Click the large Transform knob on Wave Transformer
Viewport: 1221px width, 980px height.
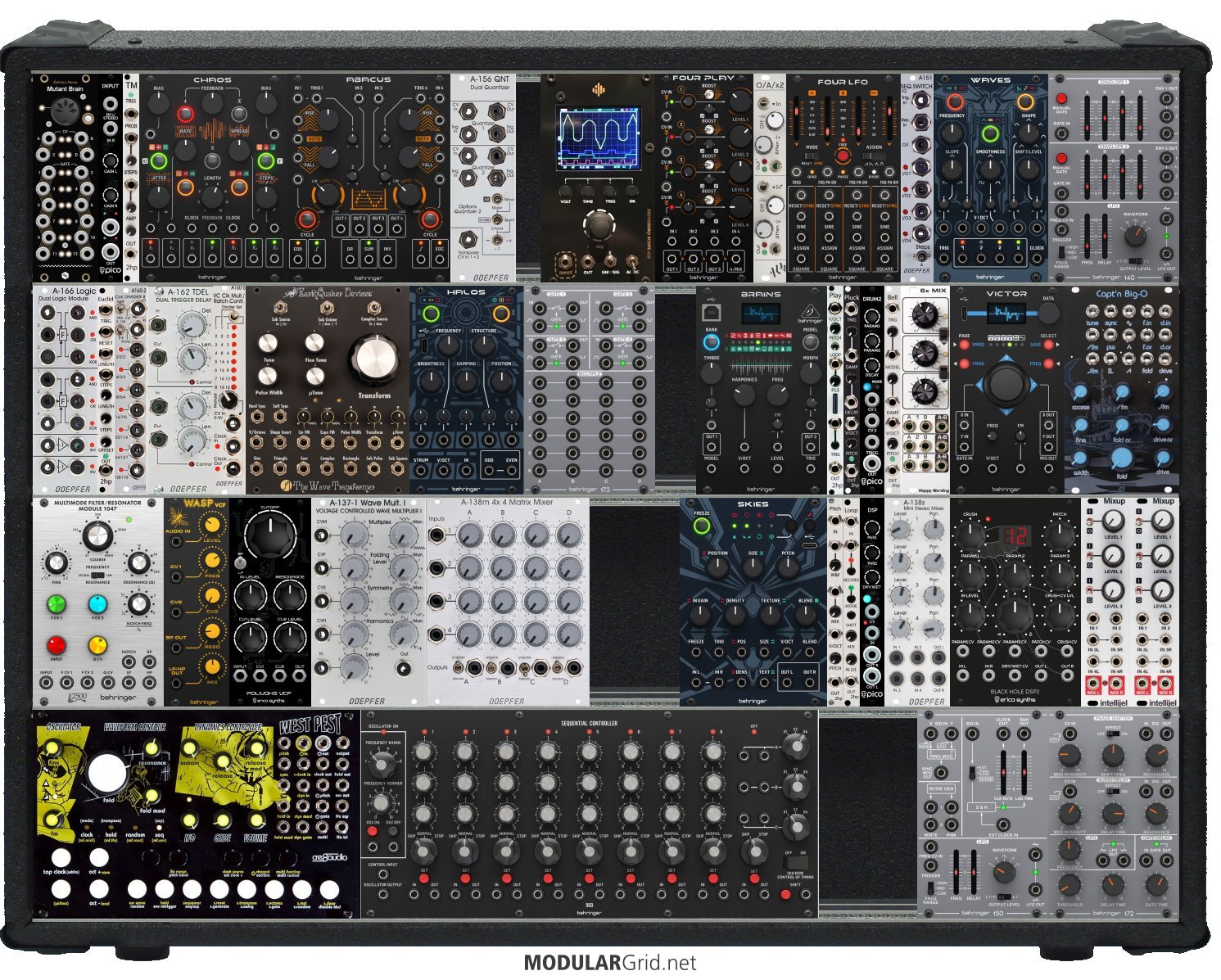373,360
